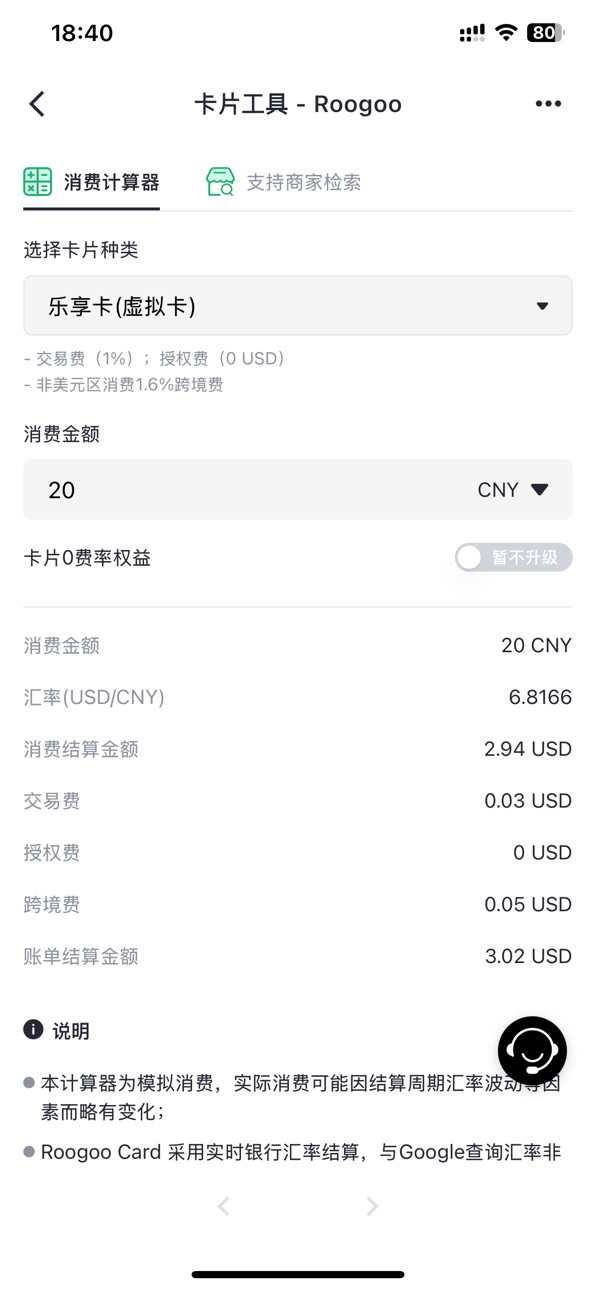The width and height of the screenshot is (596, 1290).
Task: Expand the 乐享卡(虚拟卡) card type dropdown
Action: coord(298,305)
